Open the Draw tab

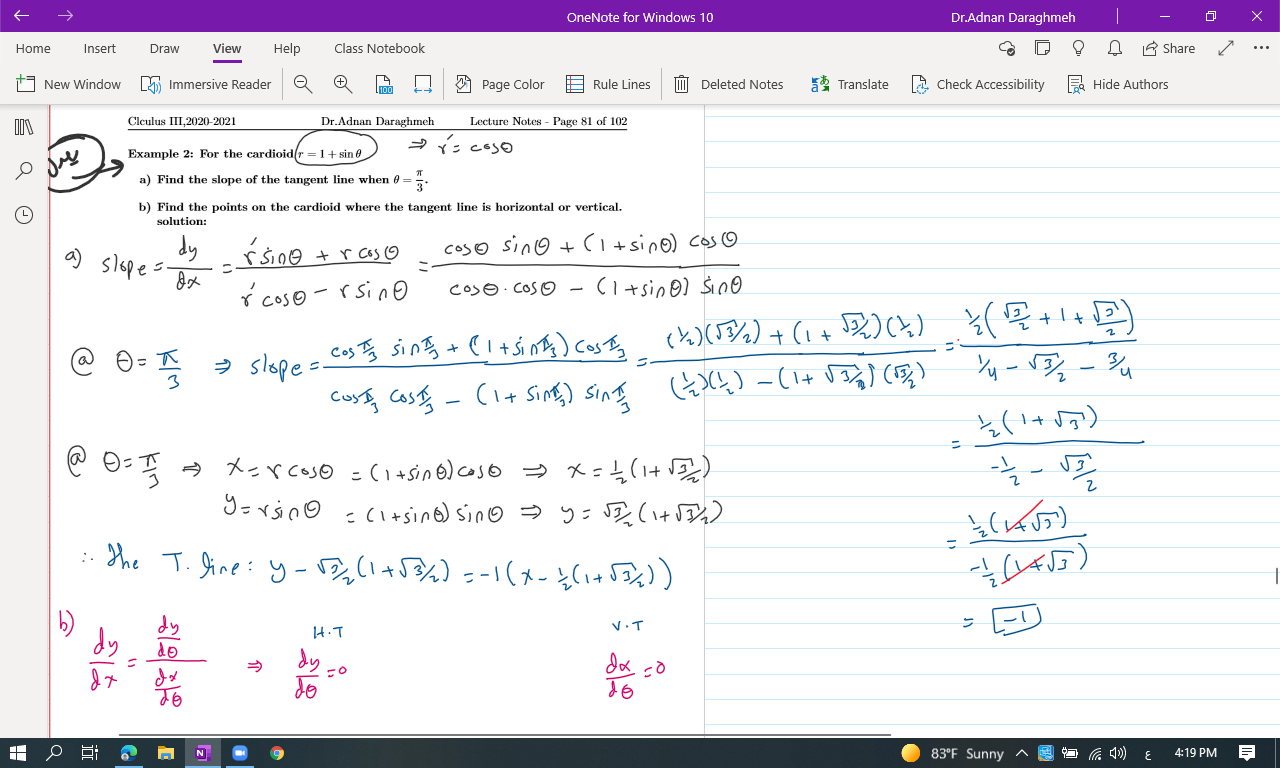[x=164, y=48]
